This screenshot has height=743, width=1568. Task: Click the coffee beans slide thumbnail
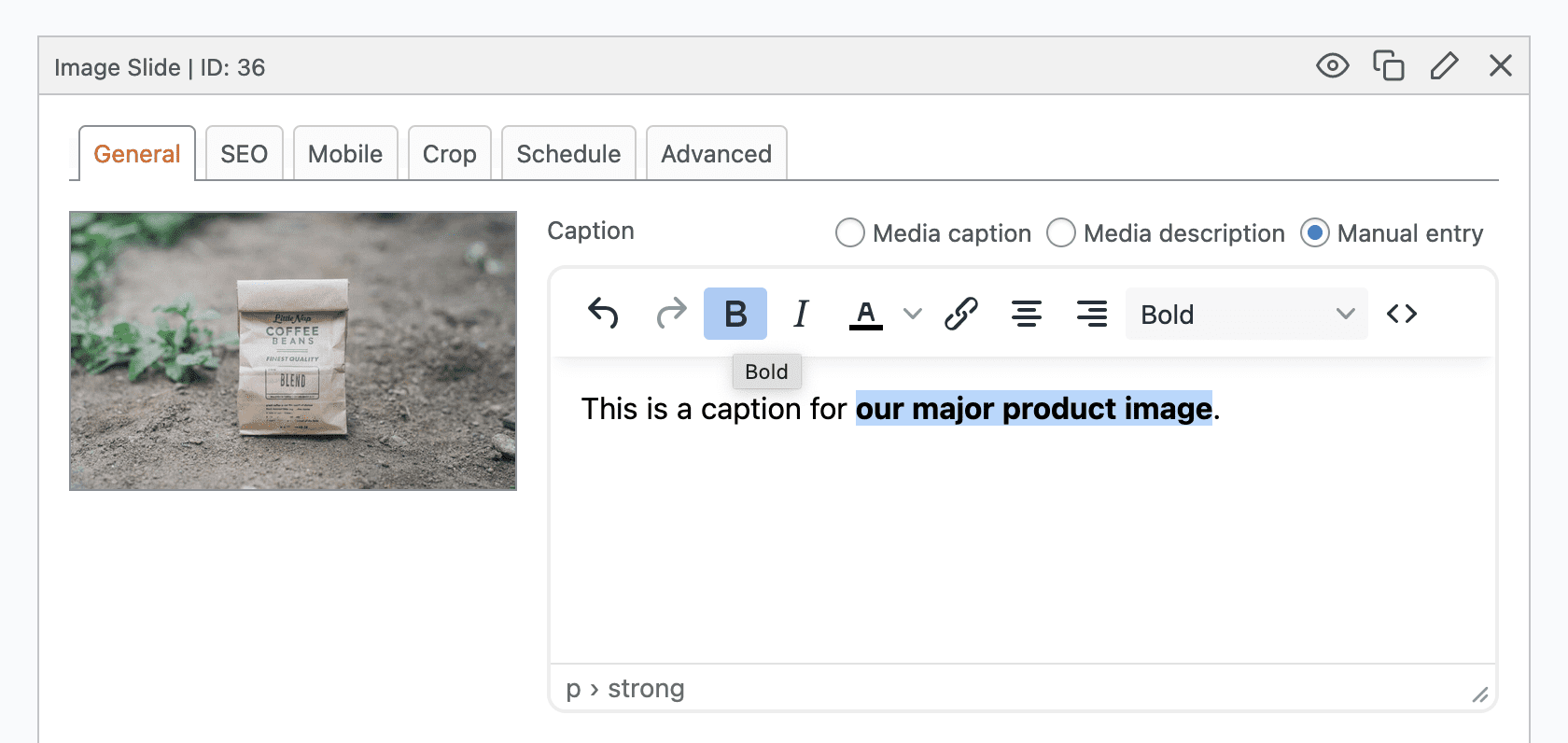point(293,351)
